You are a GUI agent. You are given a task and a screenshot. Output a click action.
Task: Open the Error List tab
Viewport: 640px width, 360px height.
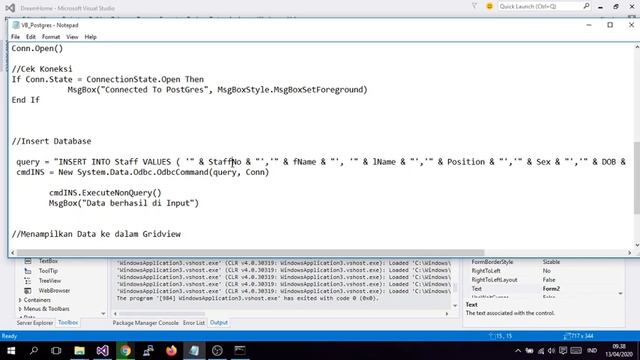tap(193, 322)
